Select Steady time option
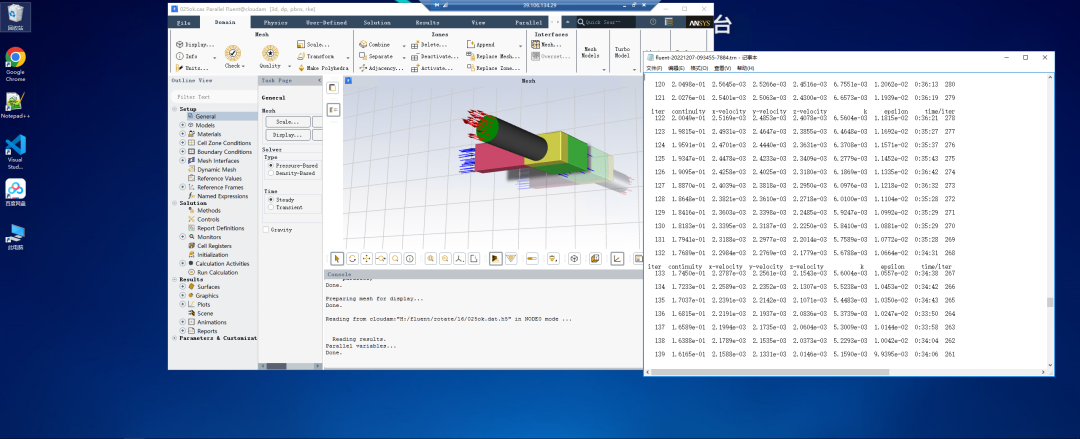The width and height of the screenshot is (1080, 439). coord(281,199)
